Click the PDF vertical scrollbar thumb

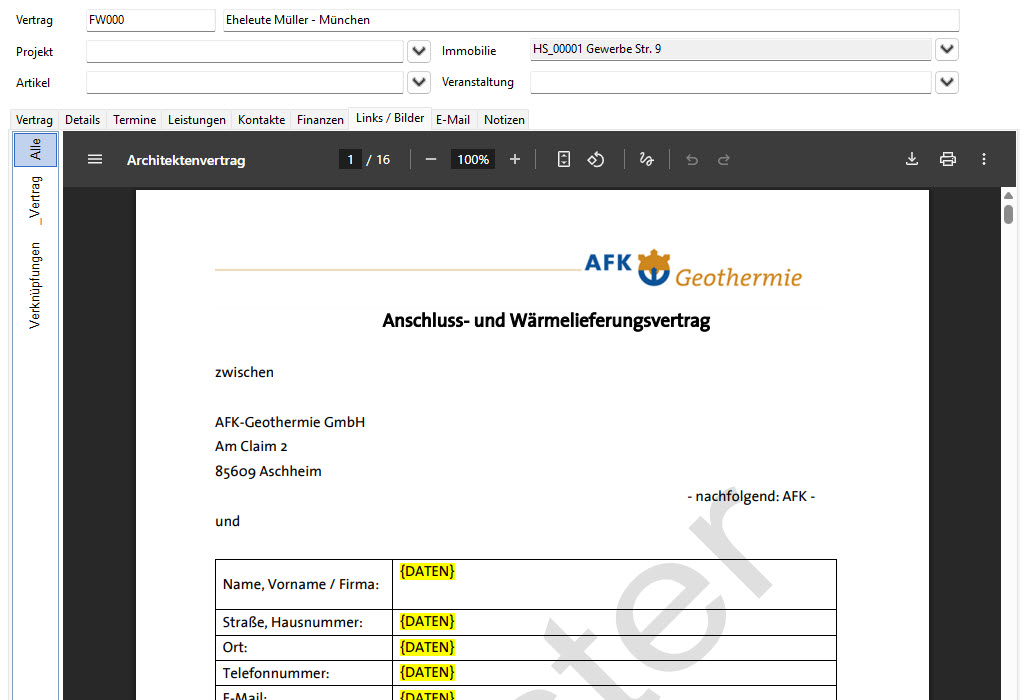point(1009,214)
